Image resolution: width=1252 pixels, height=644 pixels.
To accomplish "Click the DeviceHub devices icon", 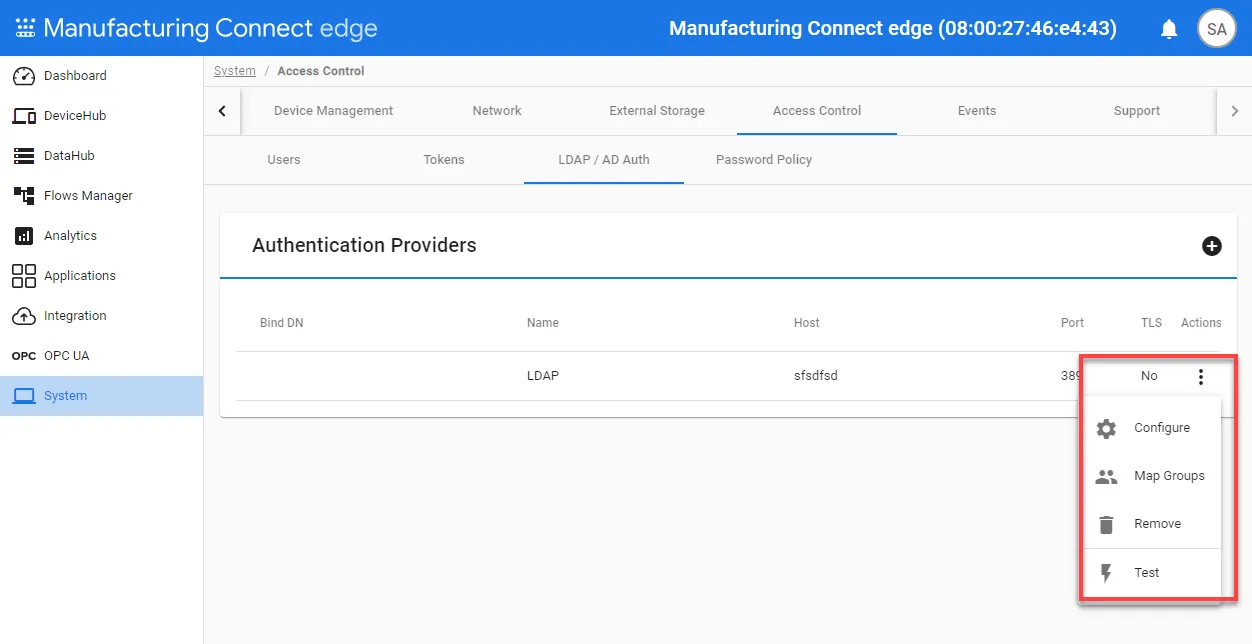I will (x=24, y=116).
